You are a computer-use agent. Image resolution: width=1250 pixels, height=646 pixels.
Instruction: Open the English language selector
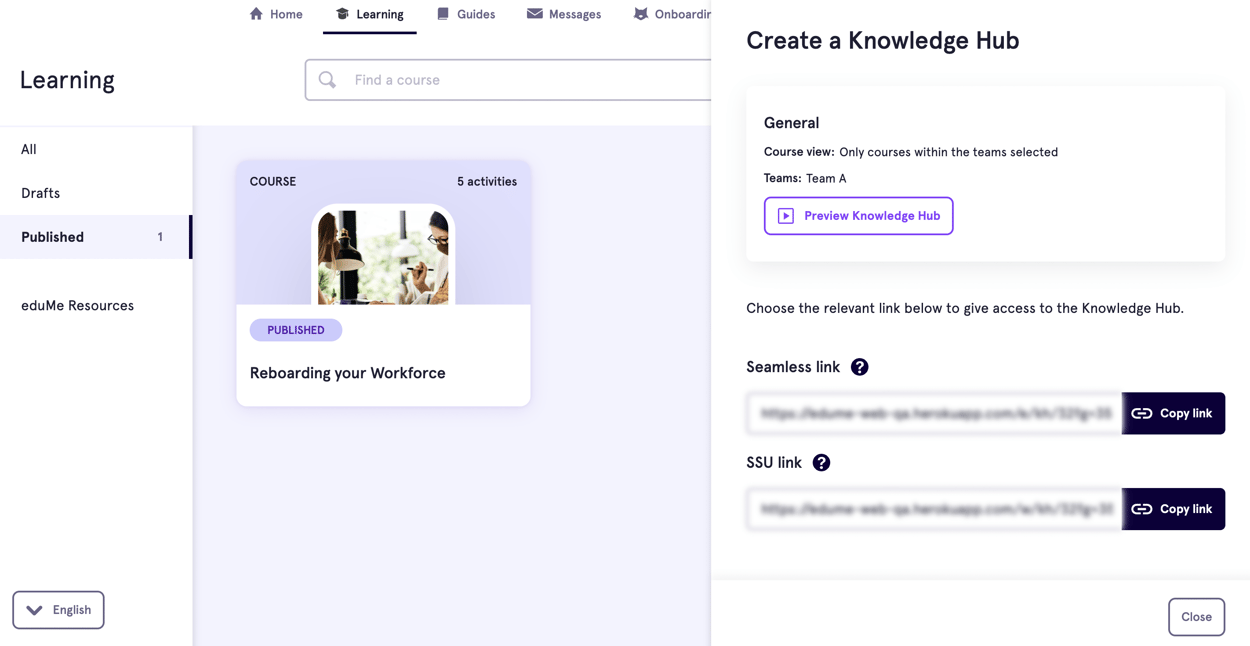pyautogui.click(x=58, y=609)
